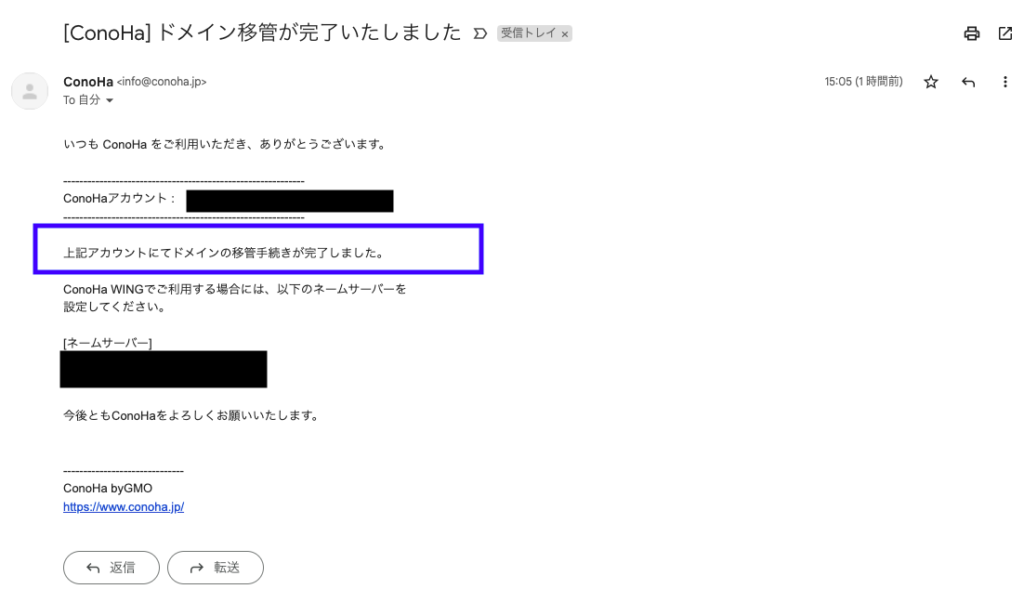Open the https://www.conoha.jp/ link

tap(123, 507)
